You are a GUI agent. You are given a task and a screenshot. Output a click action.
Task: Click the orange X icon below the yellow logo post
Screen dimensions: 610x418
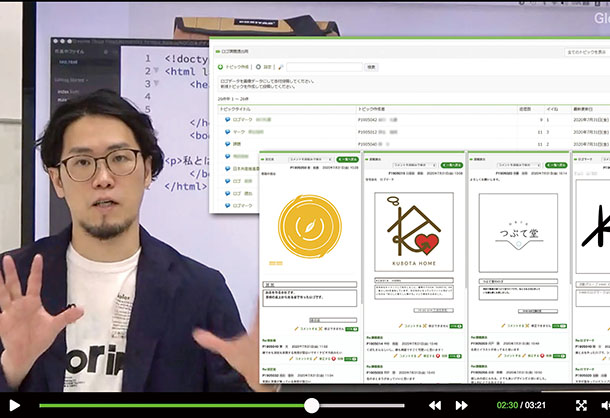(321, 329)
